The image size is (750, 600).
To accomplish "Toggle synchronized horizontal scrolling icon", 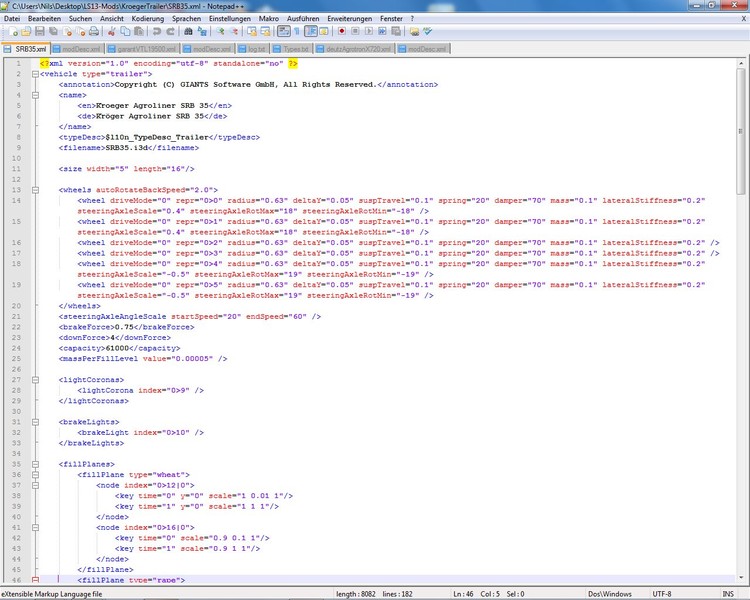I will pyautogui.click(x=265, y=32).
